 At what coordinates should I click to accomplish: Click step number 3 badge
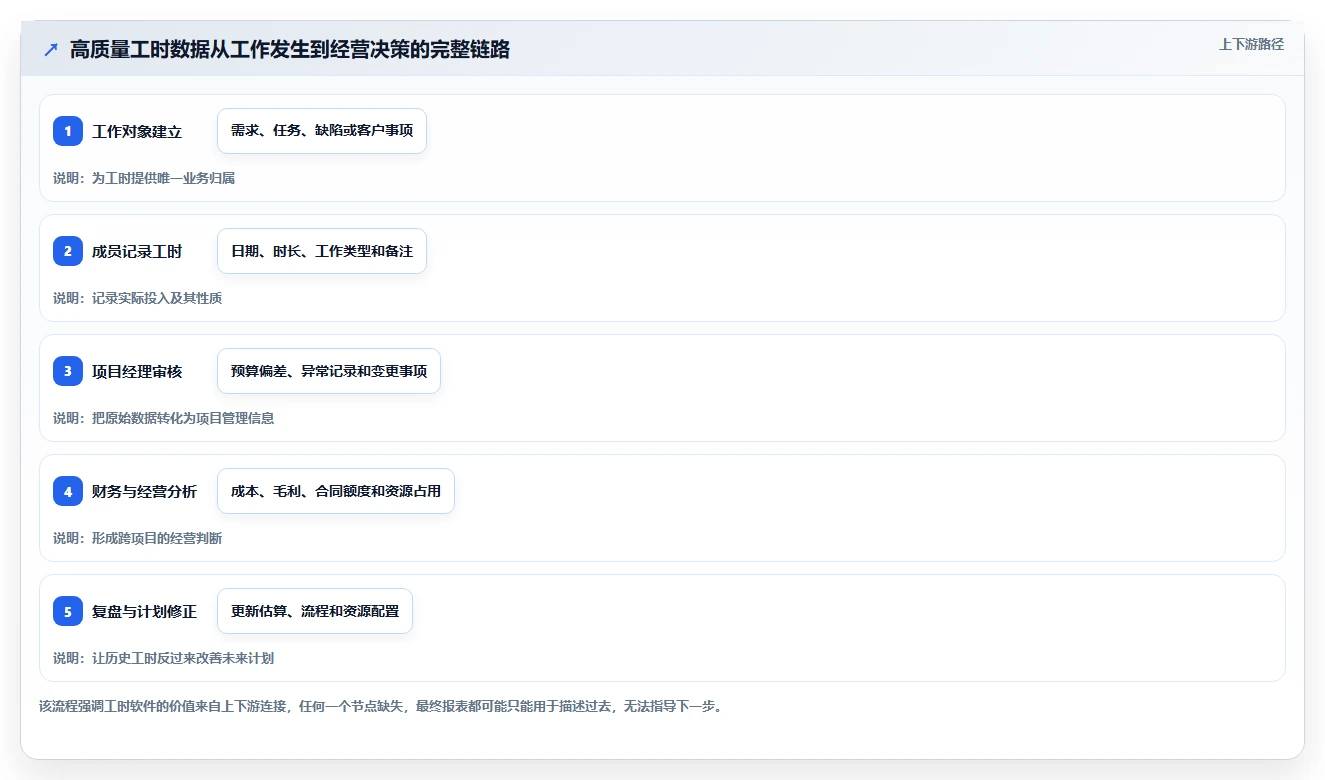point(68,371)
